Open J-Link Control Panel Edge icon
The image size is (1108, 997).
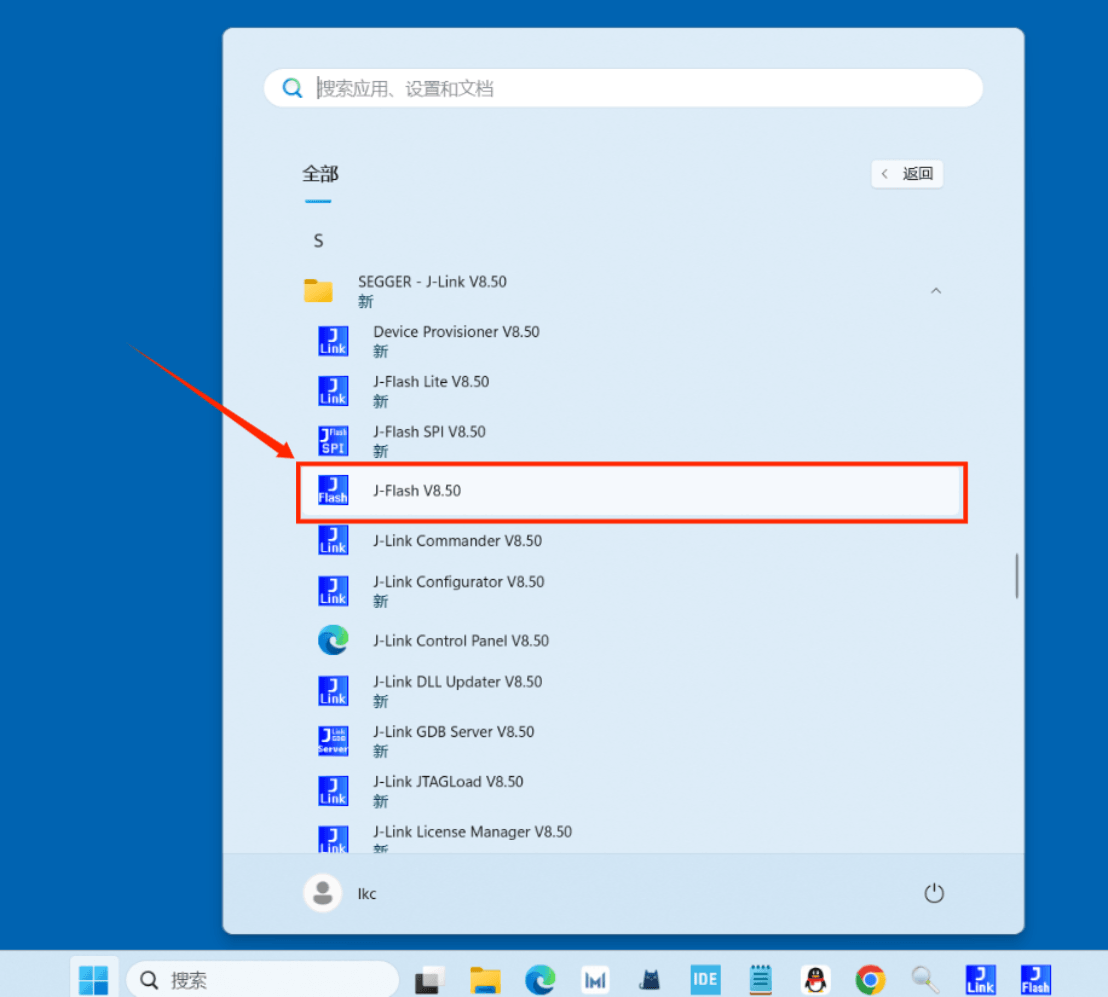click(333, 640)
